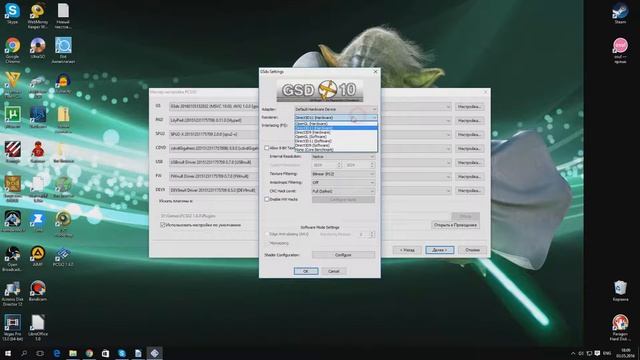640x360 pixels.
Task: Select Direct3D9 (Software) in the renderer list
Action: click(336, 145)
